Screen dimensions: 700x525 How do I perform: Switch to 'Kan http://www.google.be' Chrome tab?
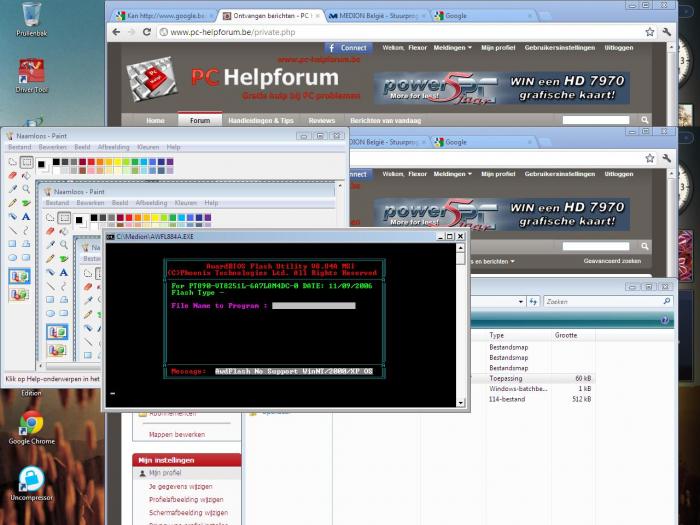(x=163, y=16)
